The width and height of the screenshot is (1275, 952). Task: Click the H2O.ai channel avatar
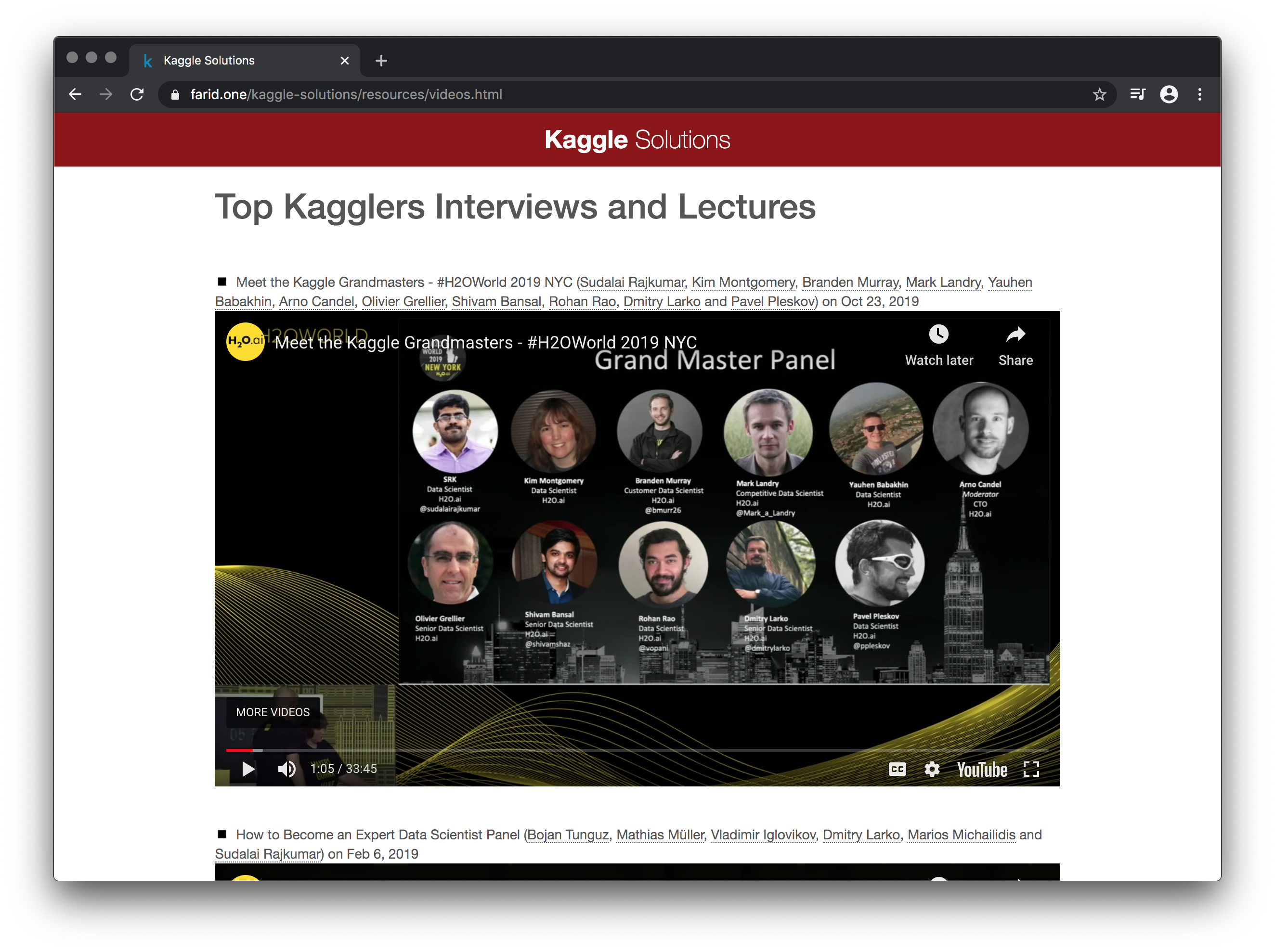click(245, 341)
